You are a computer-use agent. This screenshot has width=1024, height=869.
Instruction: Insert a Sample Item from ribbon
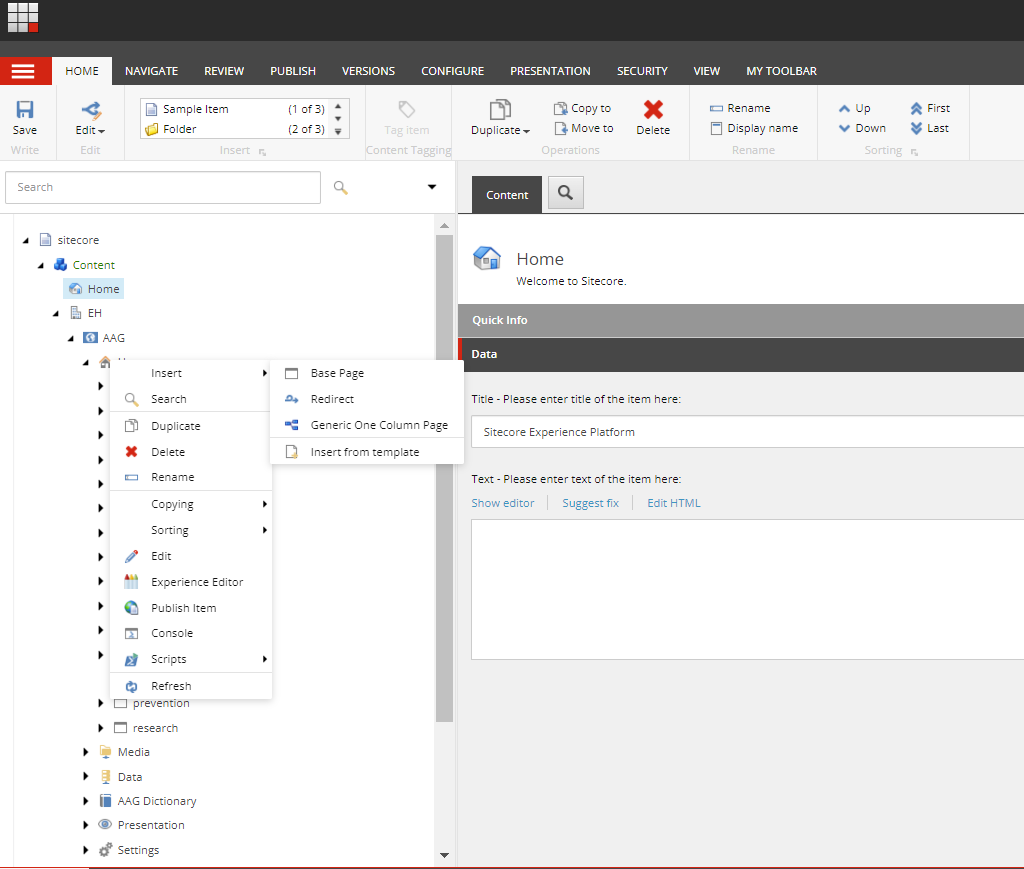pyautogui.click(x=235, y=109)
